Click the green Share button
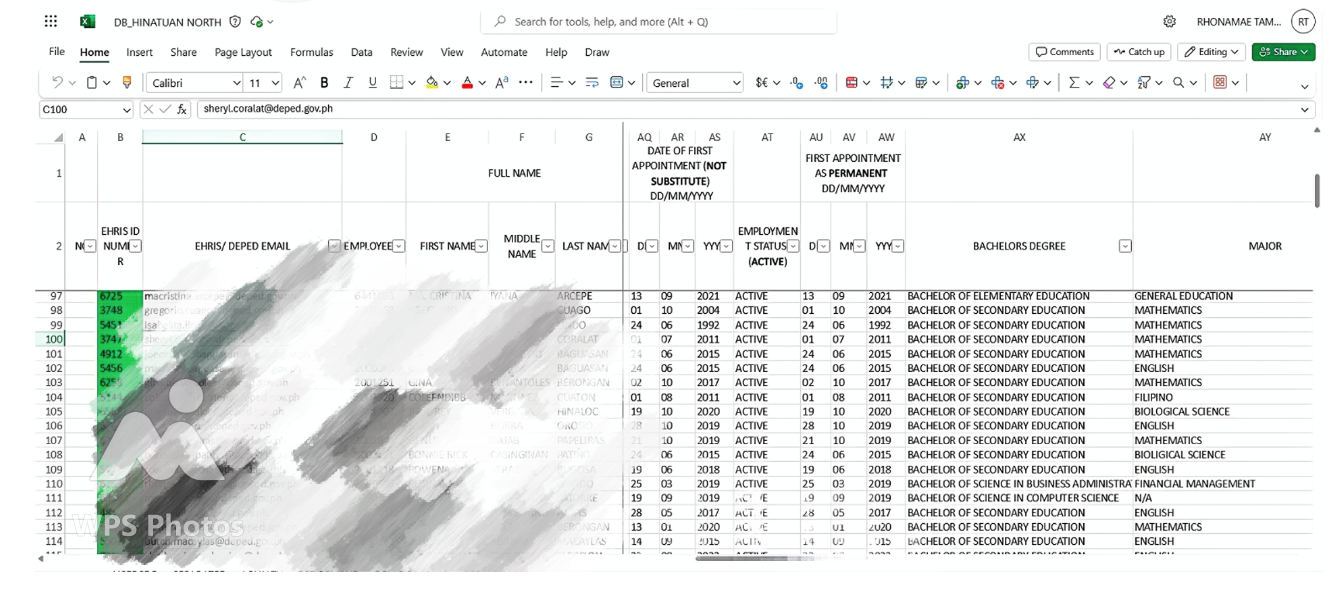The height and width of the screenshot is (605, 1338). point(1283,52)
